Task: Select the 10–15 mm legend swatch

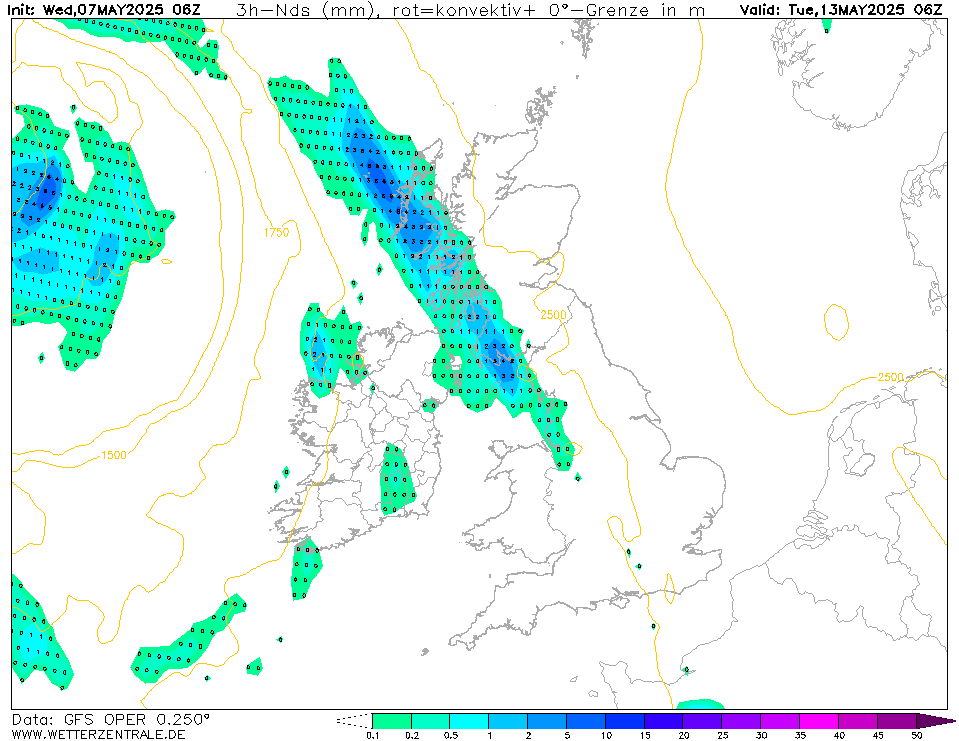Action: pyautogui.click(x=625, y=721)
